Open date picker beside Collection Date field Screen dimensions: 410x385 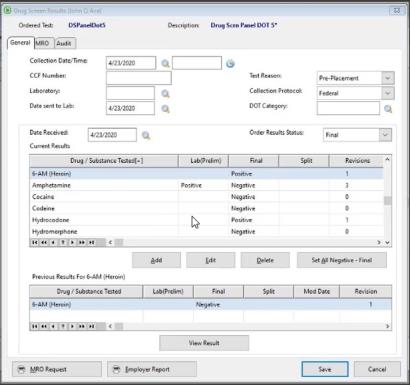[165, 63]
